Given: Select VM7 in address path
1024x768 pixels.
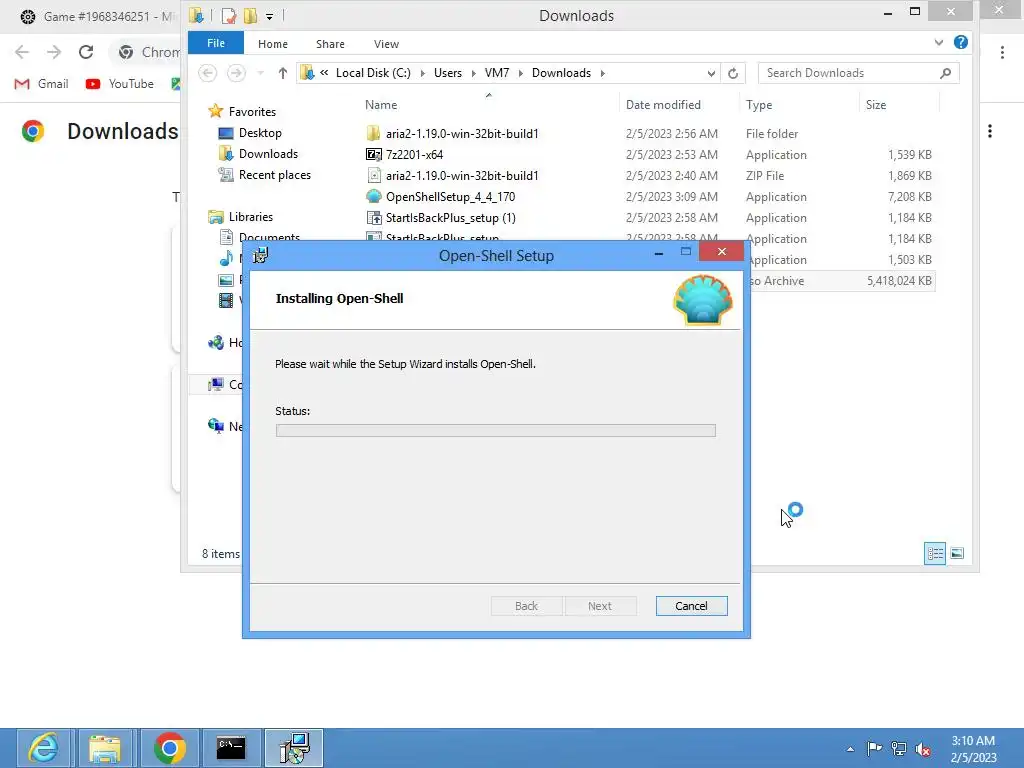Looking at the screenshot, I should click(497, 73).
